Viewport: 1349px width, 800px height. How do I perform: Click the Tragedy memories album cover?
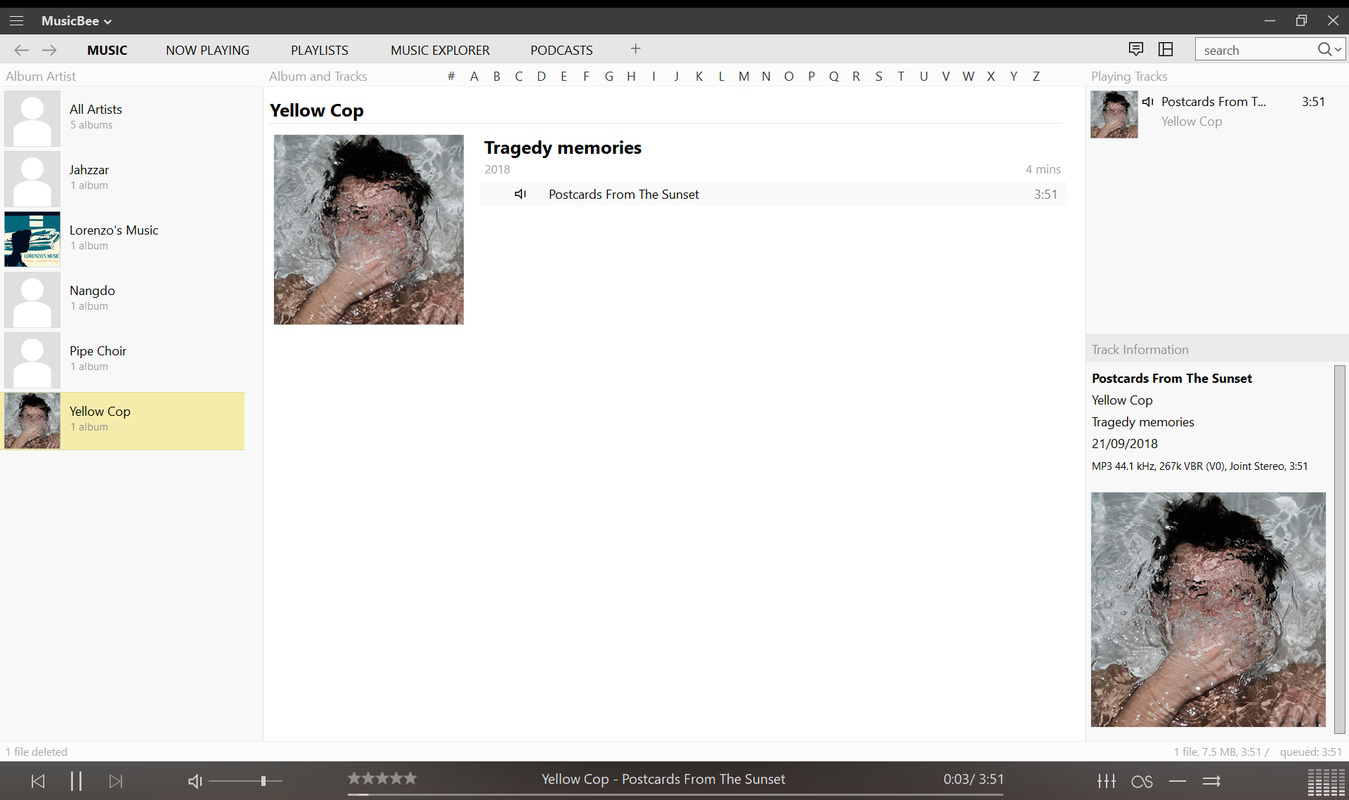click(369, 230)
